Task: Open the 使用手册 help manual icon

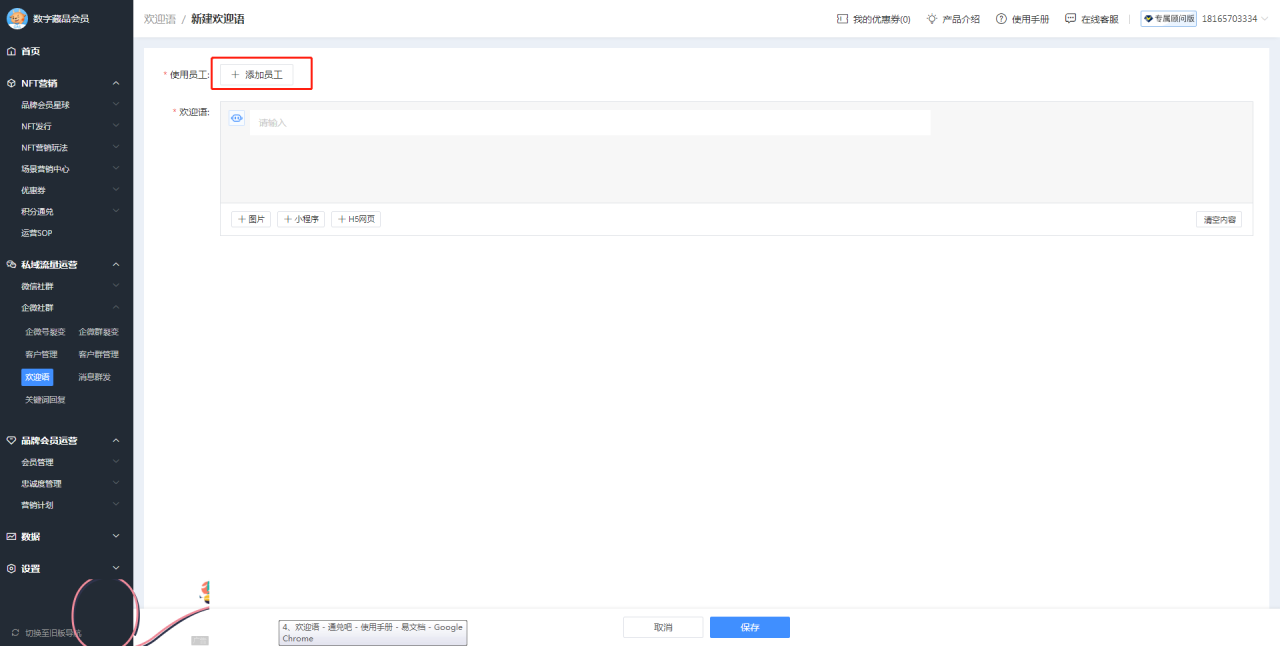Action: (x=1000, y=18)
